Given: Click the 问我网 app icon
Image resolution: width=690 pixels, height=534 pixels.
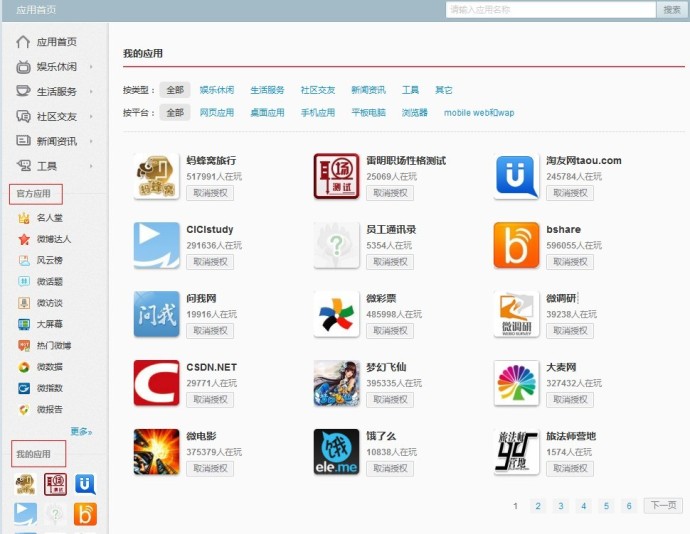Looking at the screenshot, I should tap(156, 314).
